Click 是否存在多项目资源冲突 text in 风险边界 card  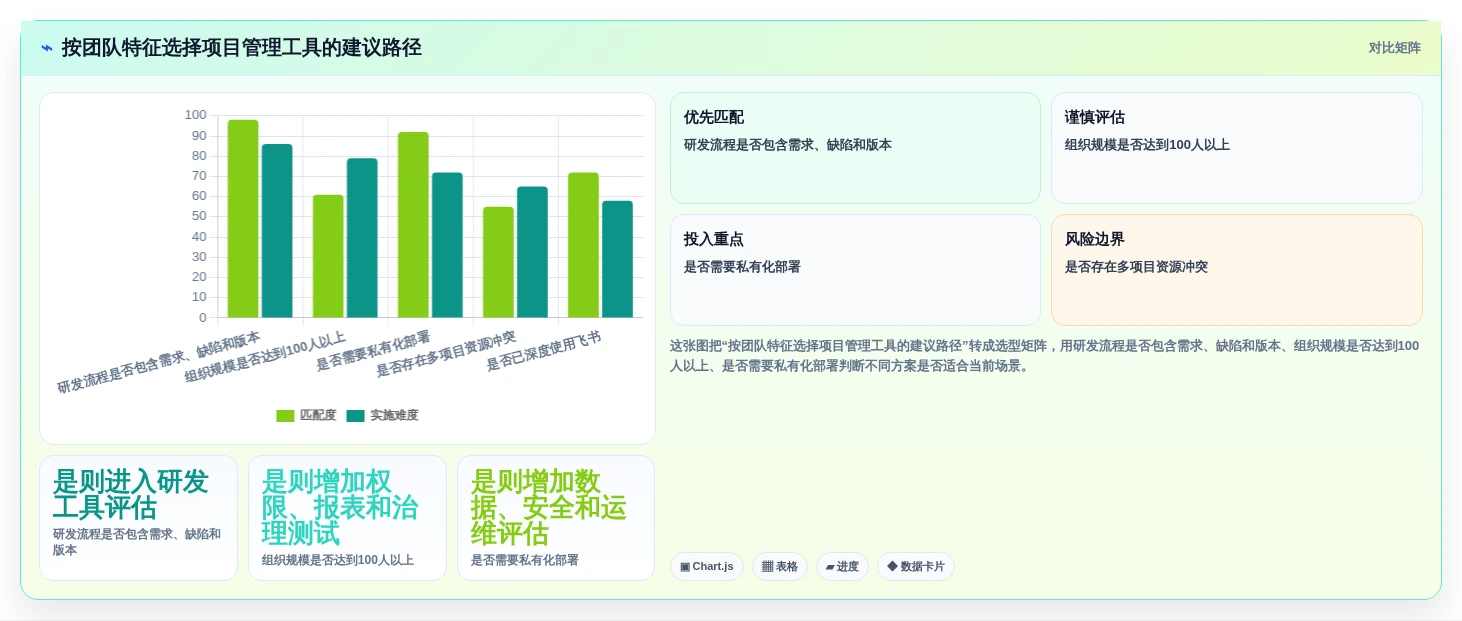click(x=1136, y=267)
